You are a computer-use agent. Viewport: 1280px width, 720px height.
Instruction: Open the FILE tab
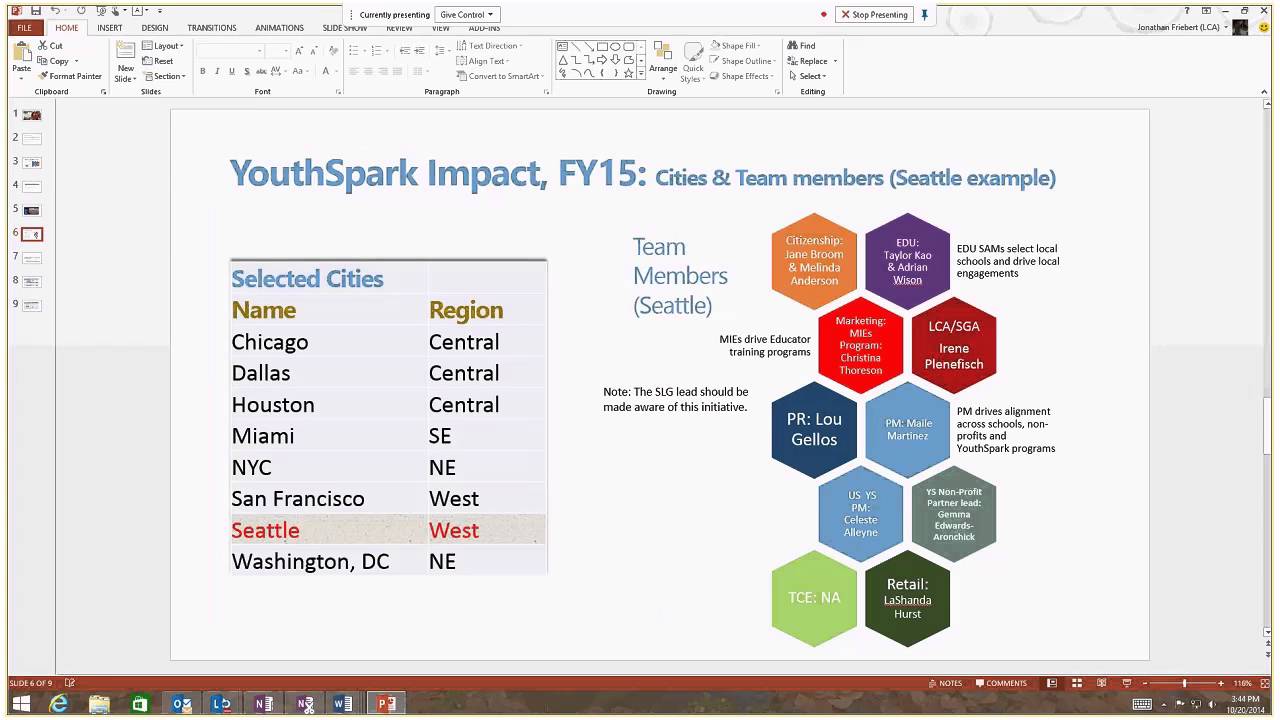(x=24, y=28)
